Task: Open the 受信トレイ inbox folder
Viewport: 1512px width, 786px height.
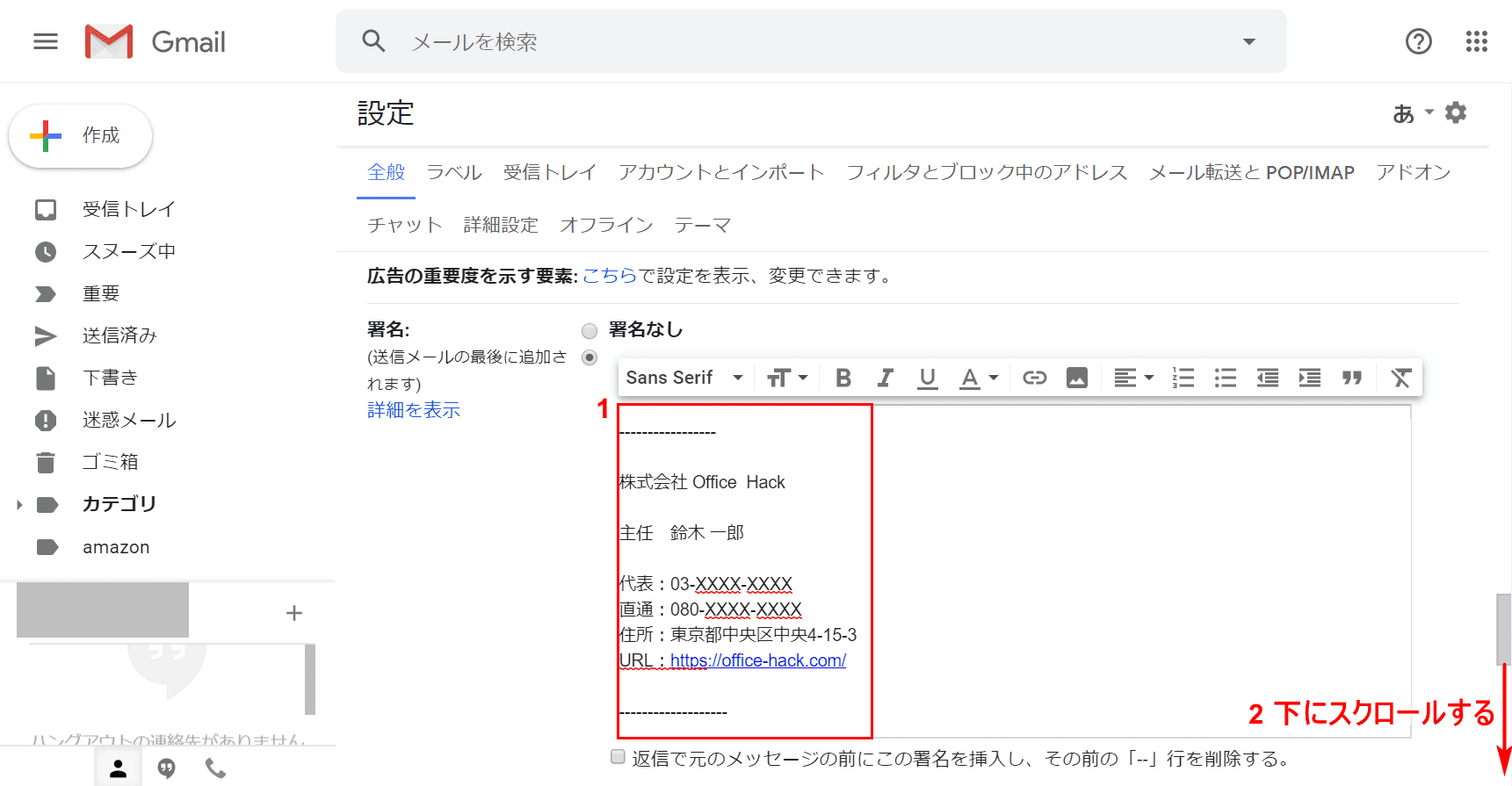Action: pos(129,209)
